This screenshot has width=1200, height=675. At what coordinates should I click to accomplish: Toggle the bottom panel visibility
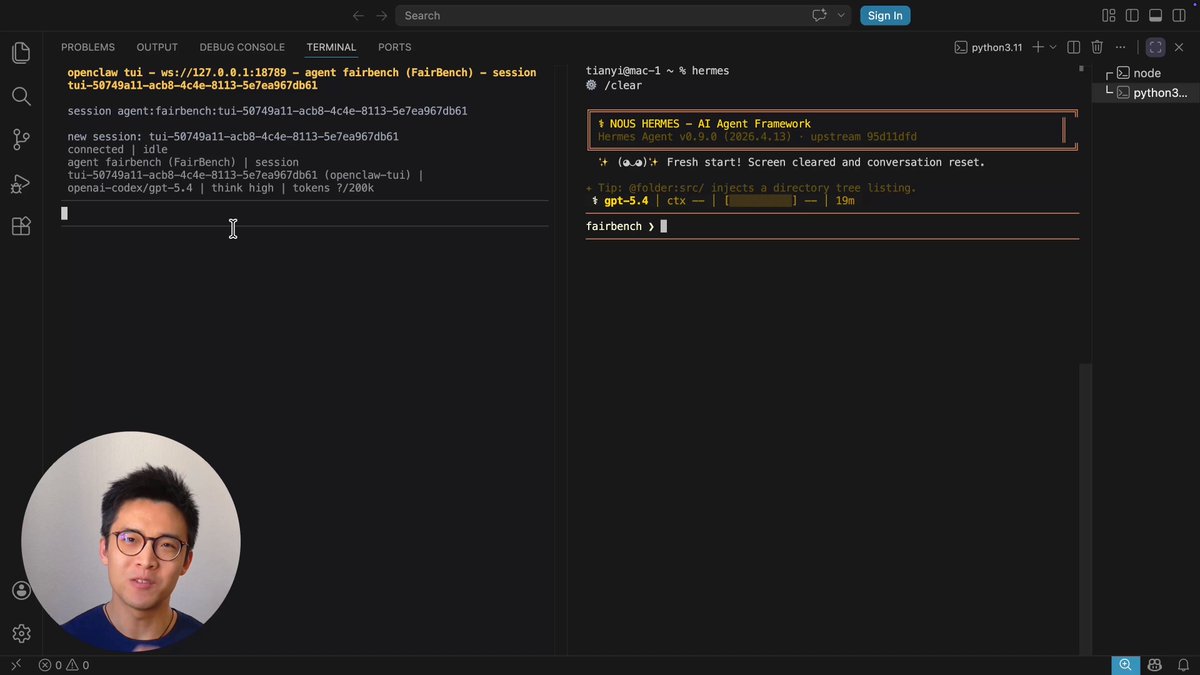[x=1155, y=15]
